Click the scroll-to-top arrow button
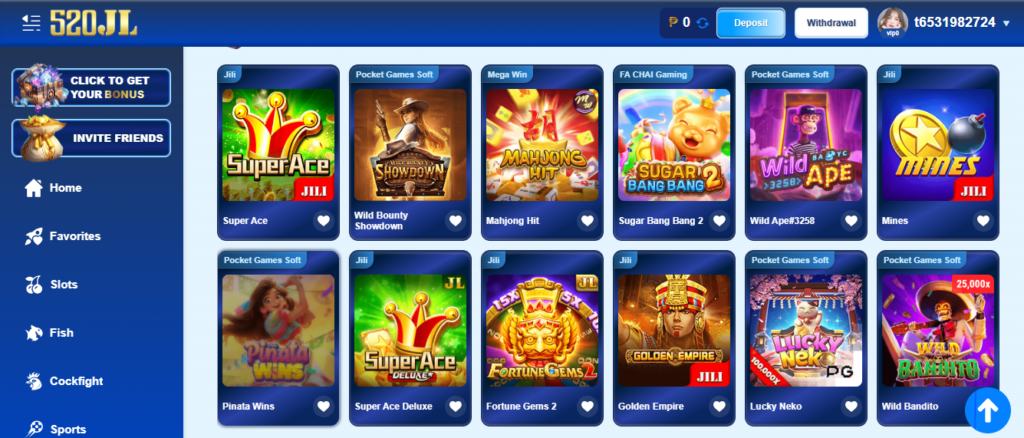The image size is (1024, 438). point(987,410)
